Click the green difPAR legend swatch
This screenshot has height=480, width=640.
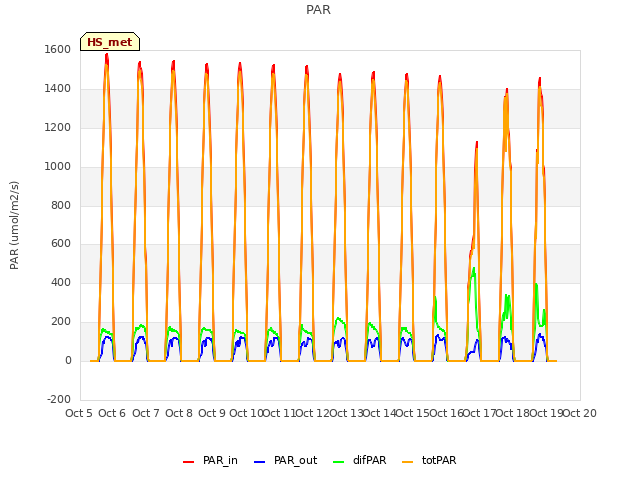(x=338, y=462)
